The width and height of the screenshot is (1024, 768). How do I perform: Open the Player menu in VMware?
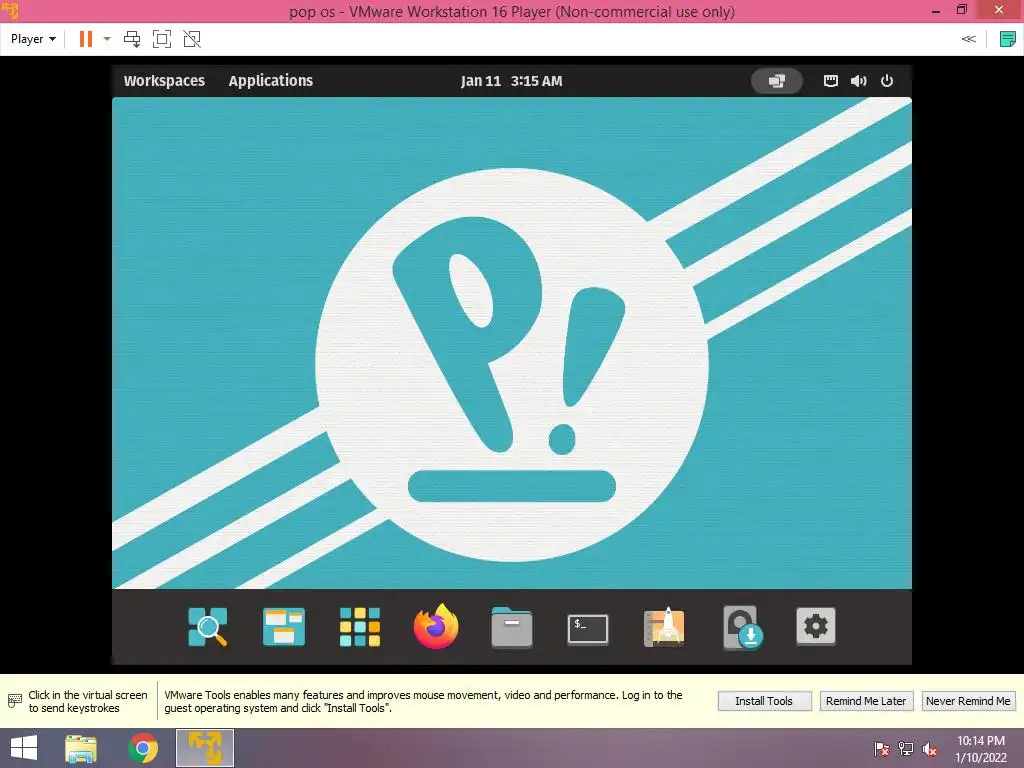(x=33, y=39)
